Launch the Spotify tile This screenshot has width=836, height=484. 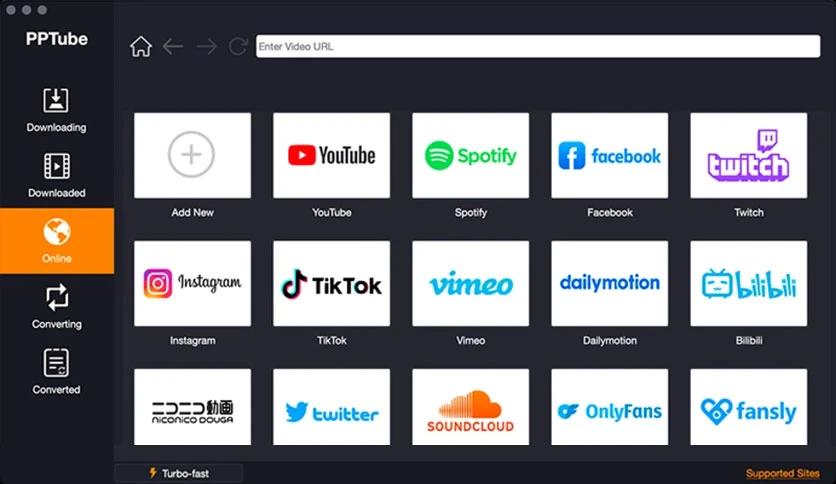[x=470, y=156]
